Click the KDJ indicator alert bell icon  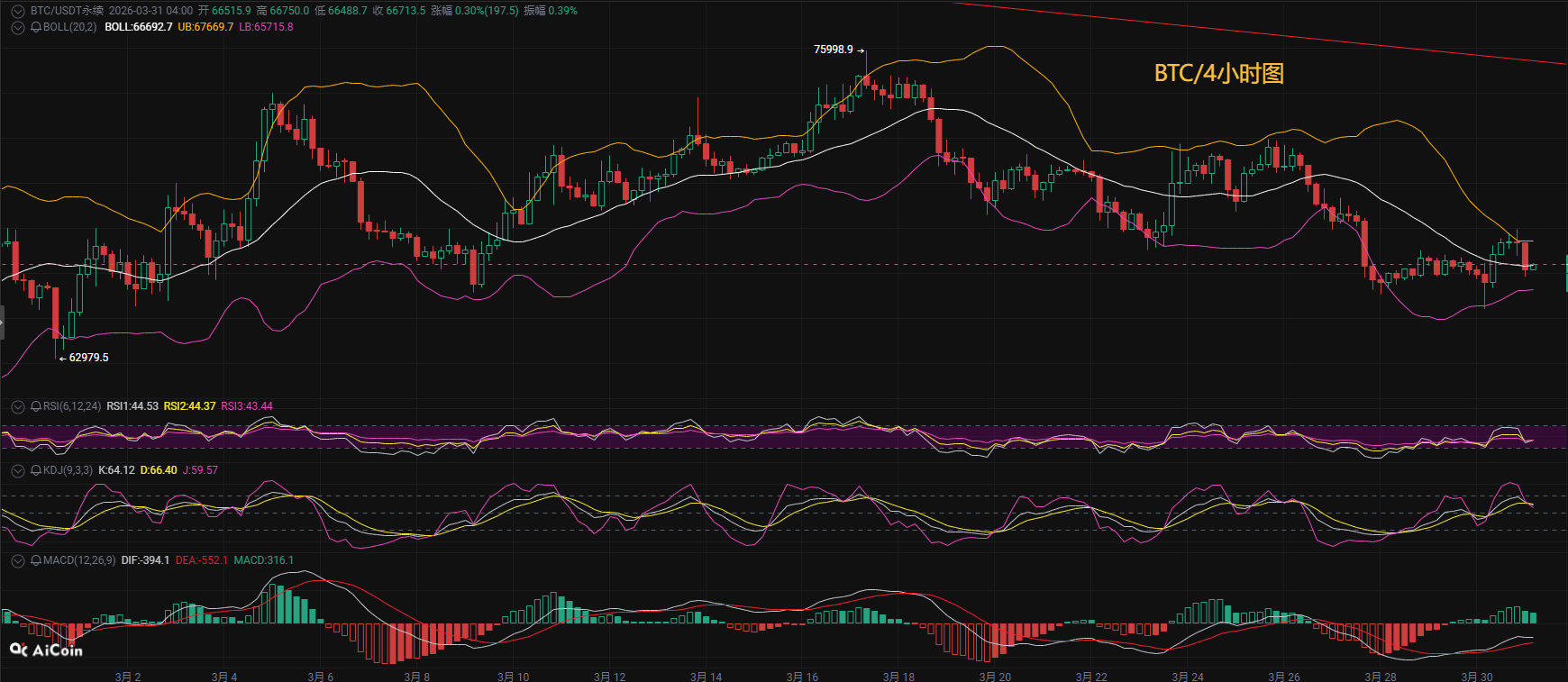pos(36,470)
